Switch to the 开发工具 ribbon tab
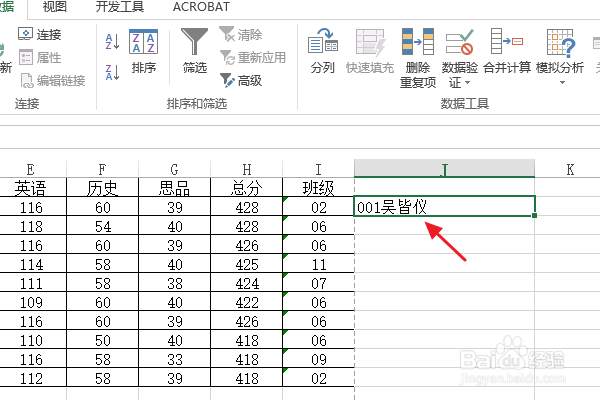 120,7
